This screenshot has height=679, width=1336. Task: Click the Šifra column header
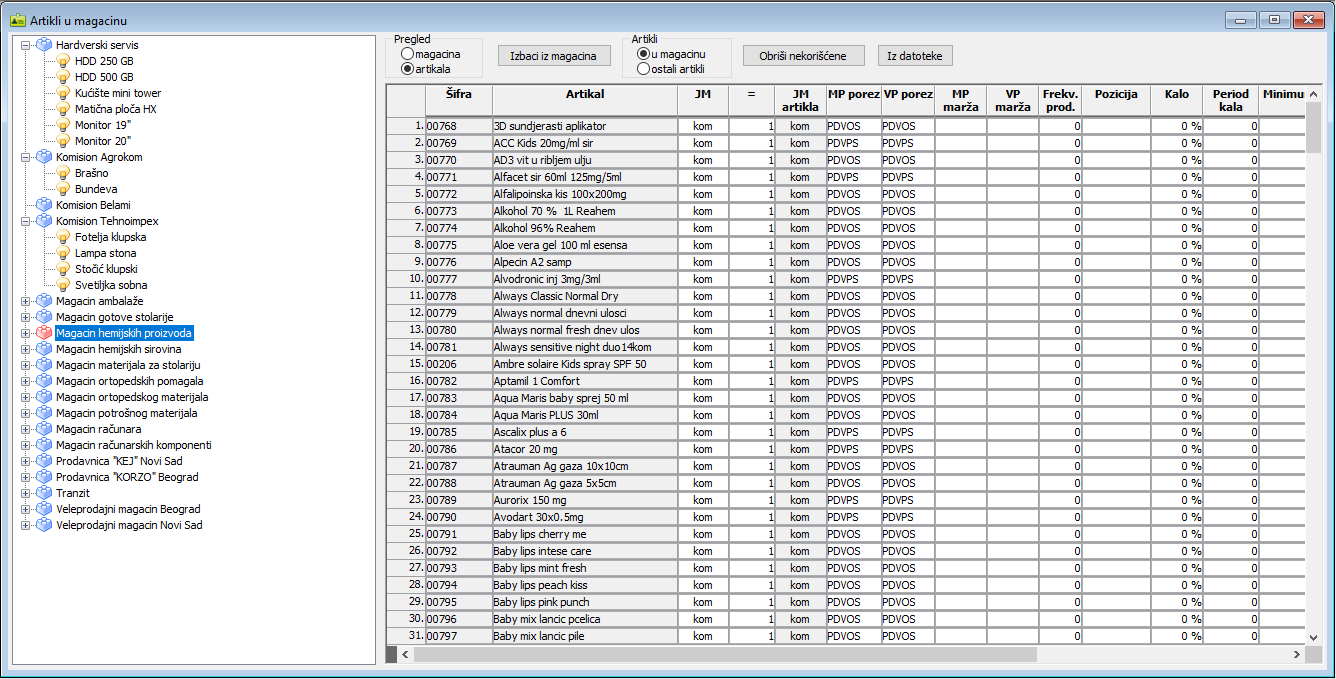[x=459, y=100]
